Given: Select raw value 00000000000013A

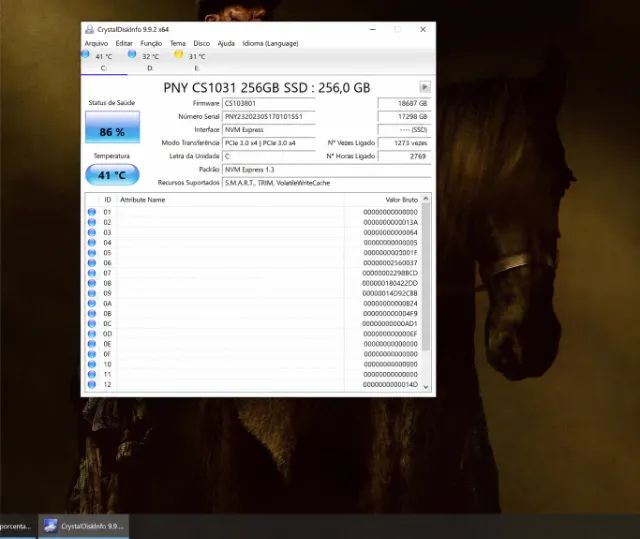Looking at the screenshot, I should coord(391,222).
